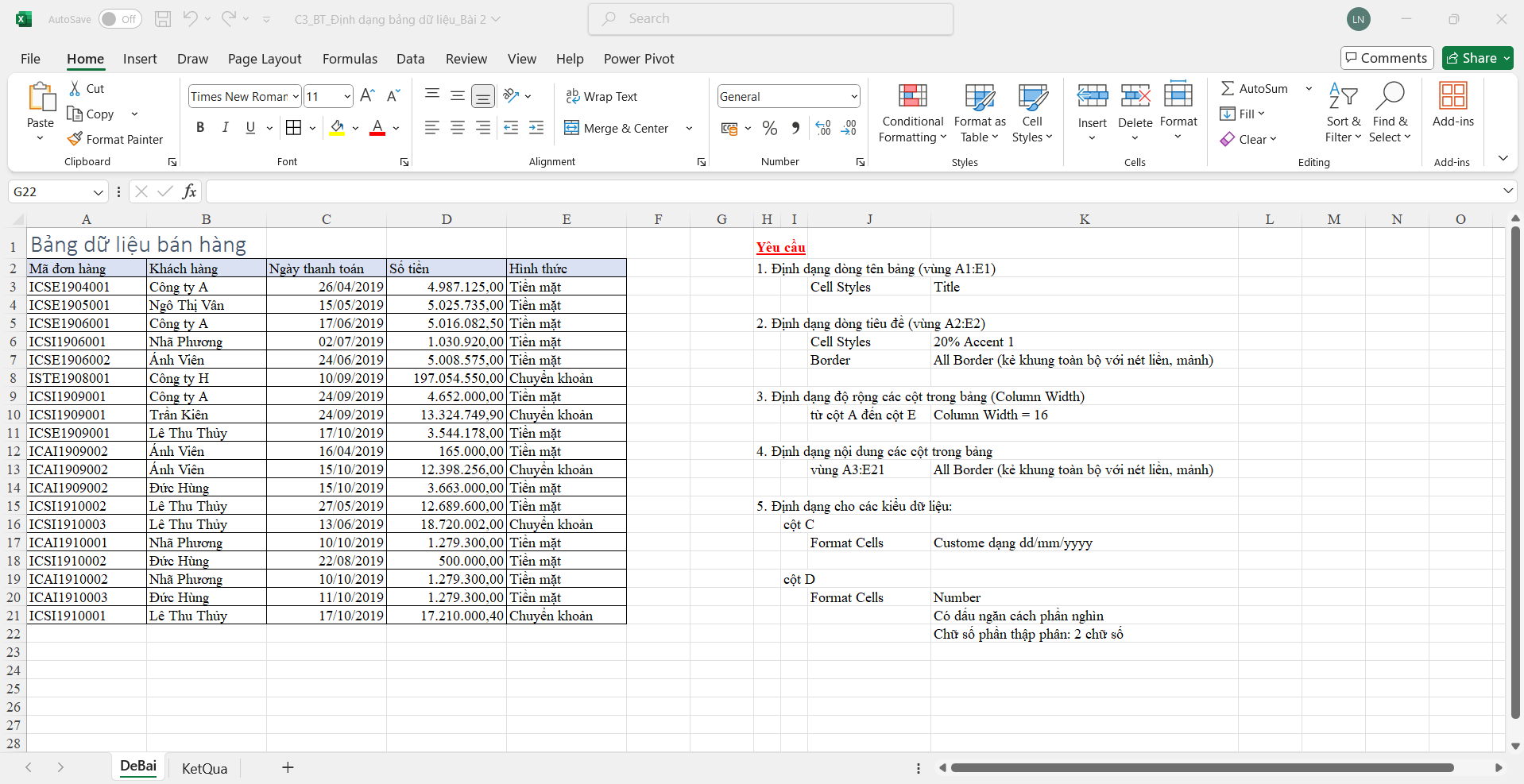Apply the Borders tool icon
Image resolution: width=1524 pixels, height=784 pixels.
pos(293,128)
